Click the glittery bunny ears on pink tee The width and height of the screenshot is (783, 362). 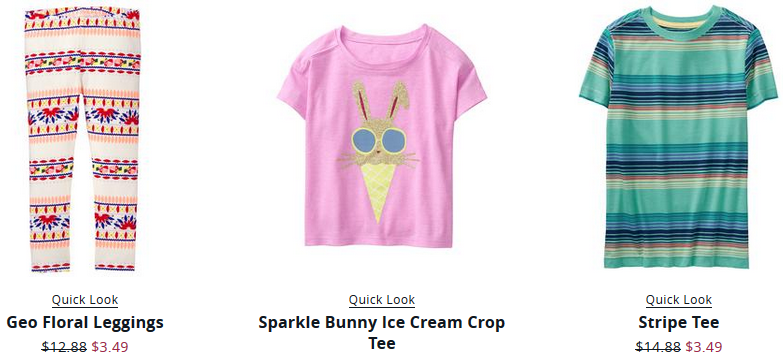pos(383,103)
